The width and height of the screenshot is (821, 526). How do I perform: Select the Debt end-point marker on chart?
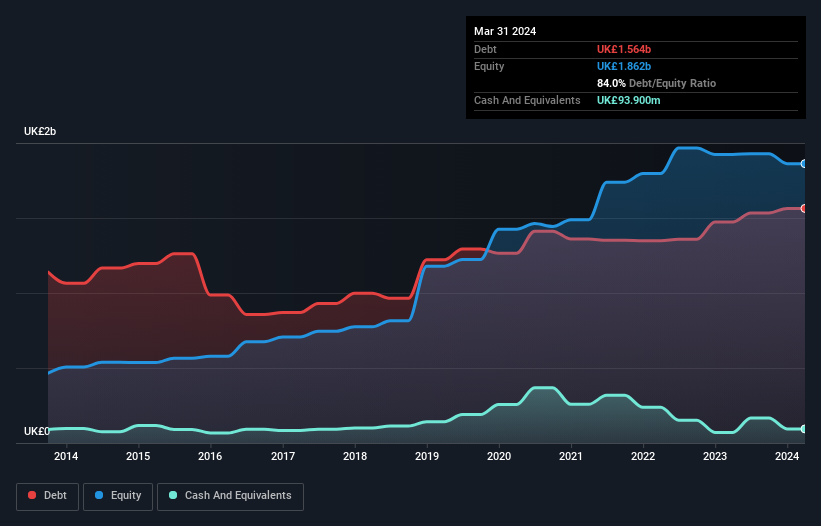tap(804, 208)
